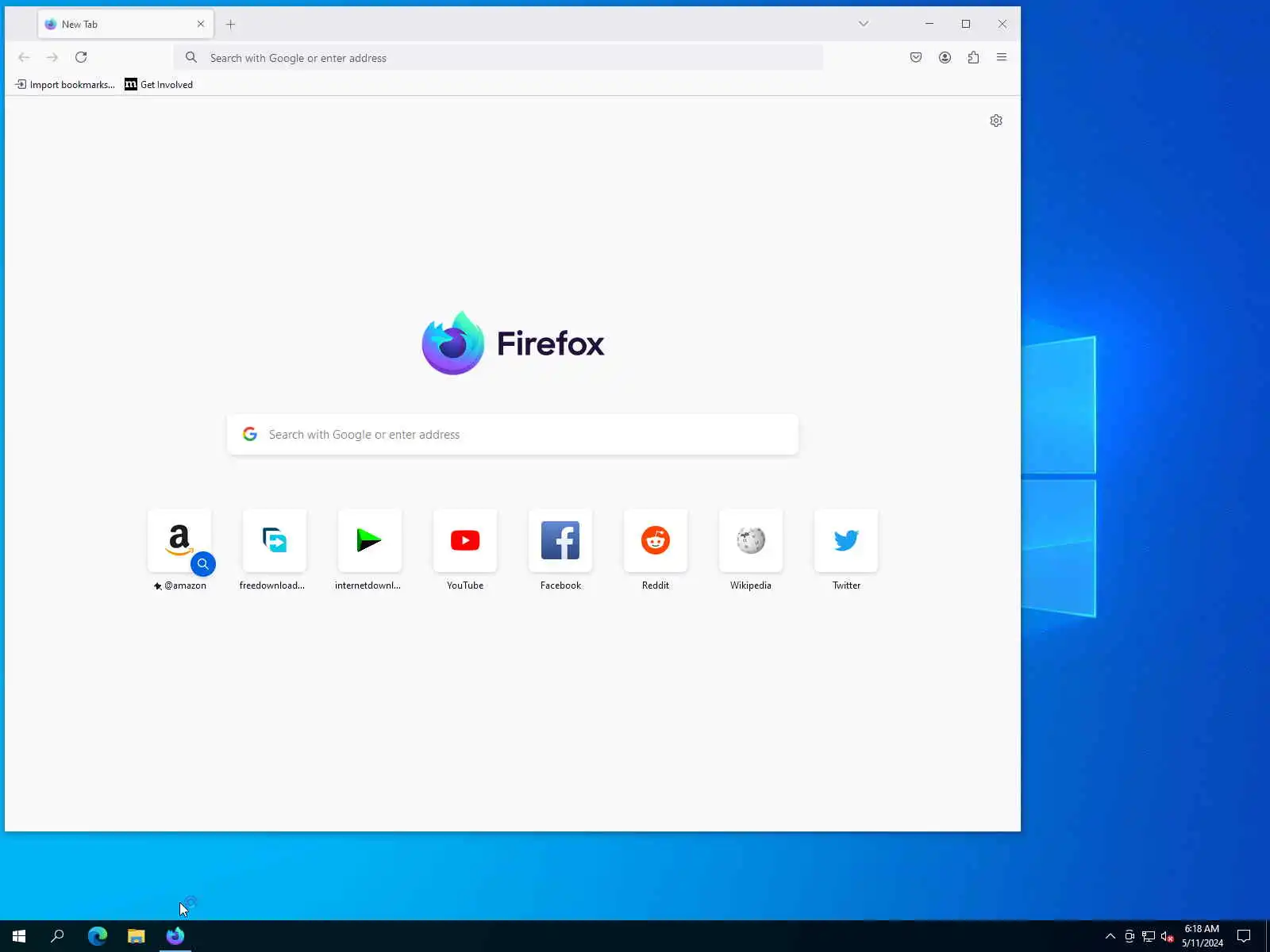This screenshot has width=1270, height=952.
Task: Open the taskbar clock showing 6:18 AM
Action: pos(1202,936)
